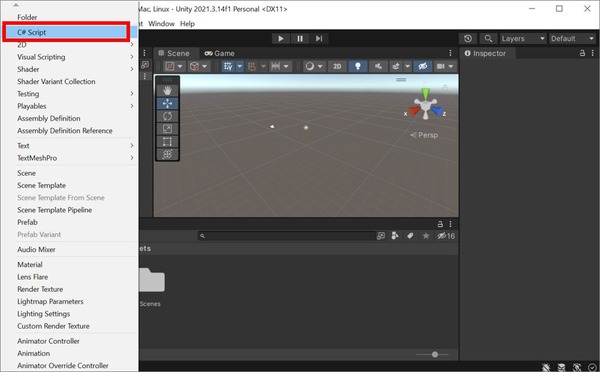Toggle grid snapping icon
The width and height of the screenshot is (600, 372).
tap(252, 66)
